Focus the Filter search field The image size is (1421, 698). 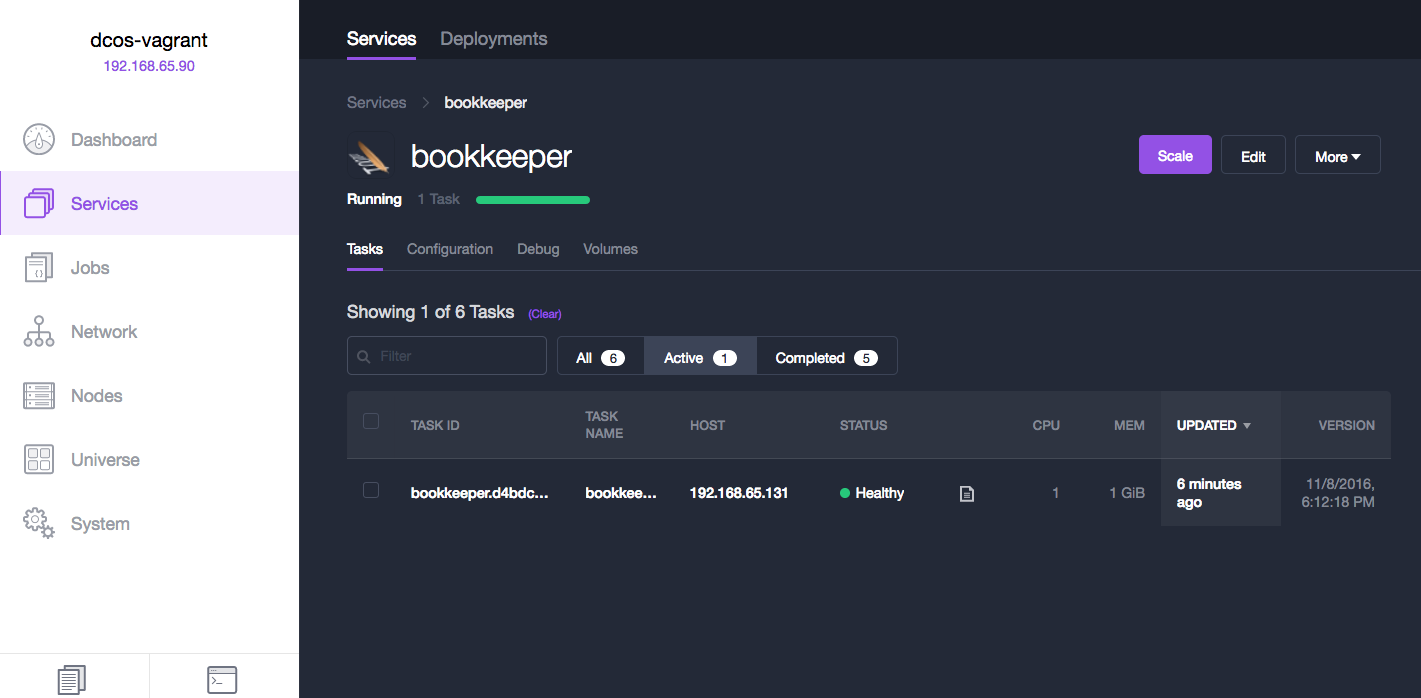tap(457, 356)
